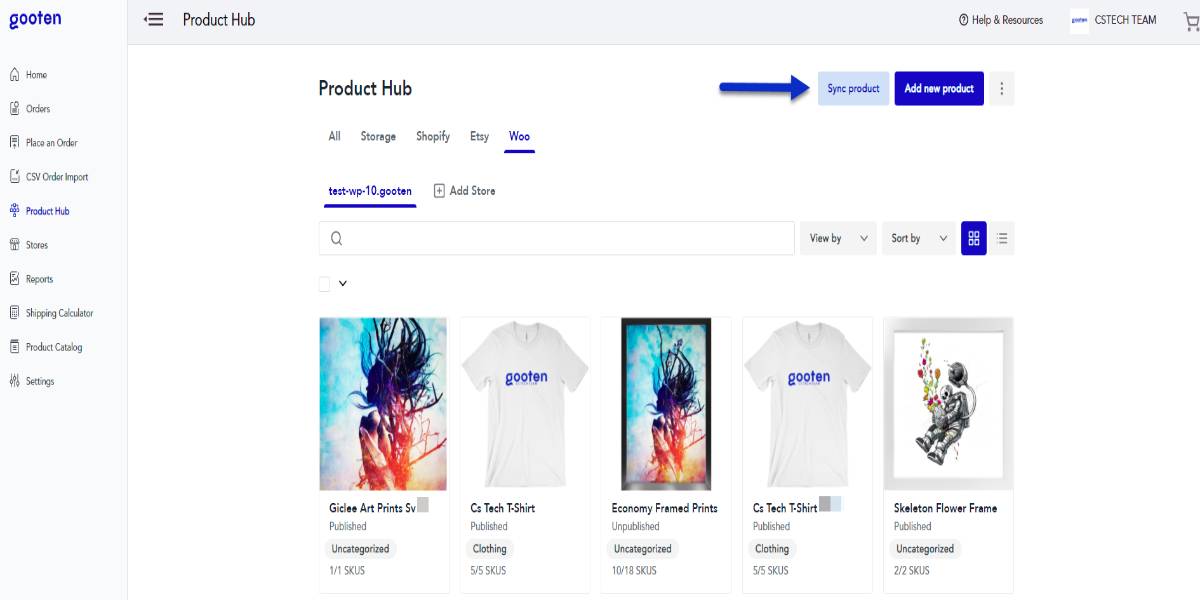1200x600 pixels.
Task: Open the Stores icon in the sidebar
Action: [x=14, y=244]
